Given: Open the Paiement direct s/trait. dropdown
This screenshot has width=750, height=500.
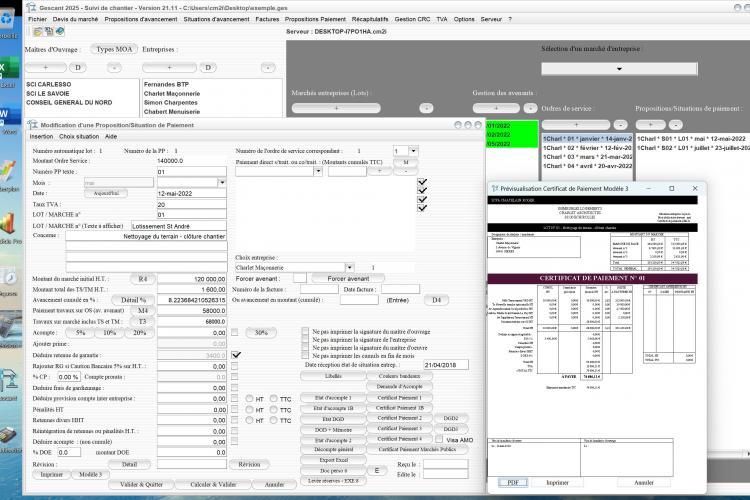Looking at the screenshot, I should 318,171.
